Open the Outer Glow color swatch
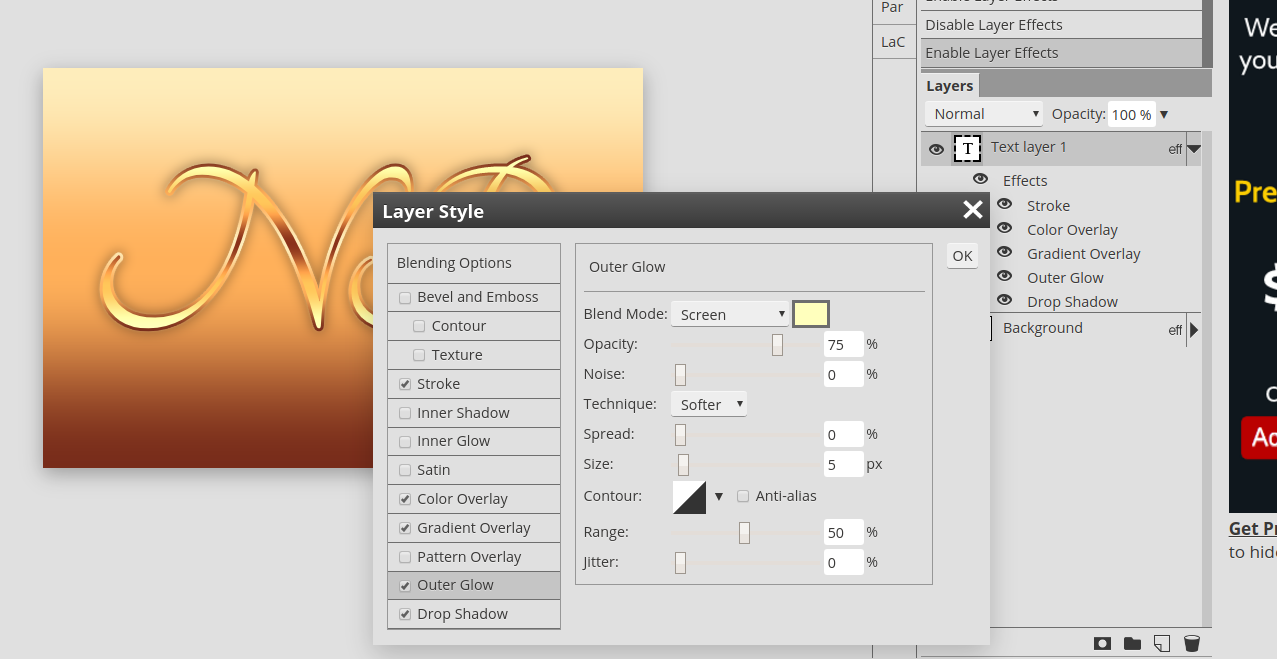This screenshot has height=659, width=1277. (x=810, y=313)
